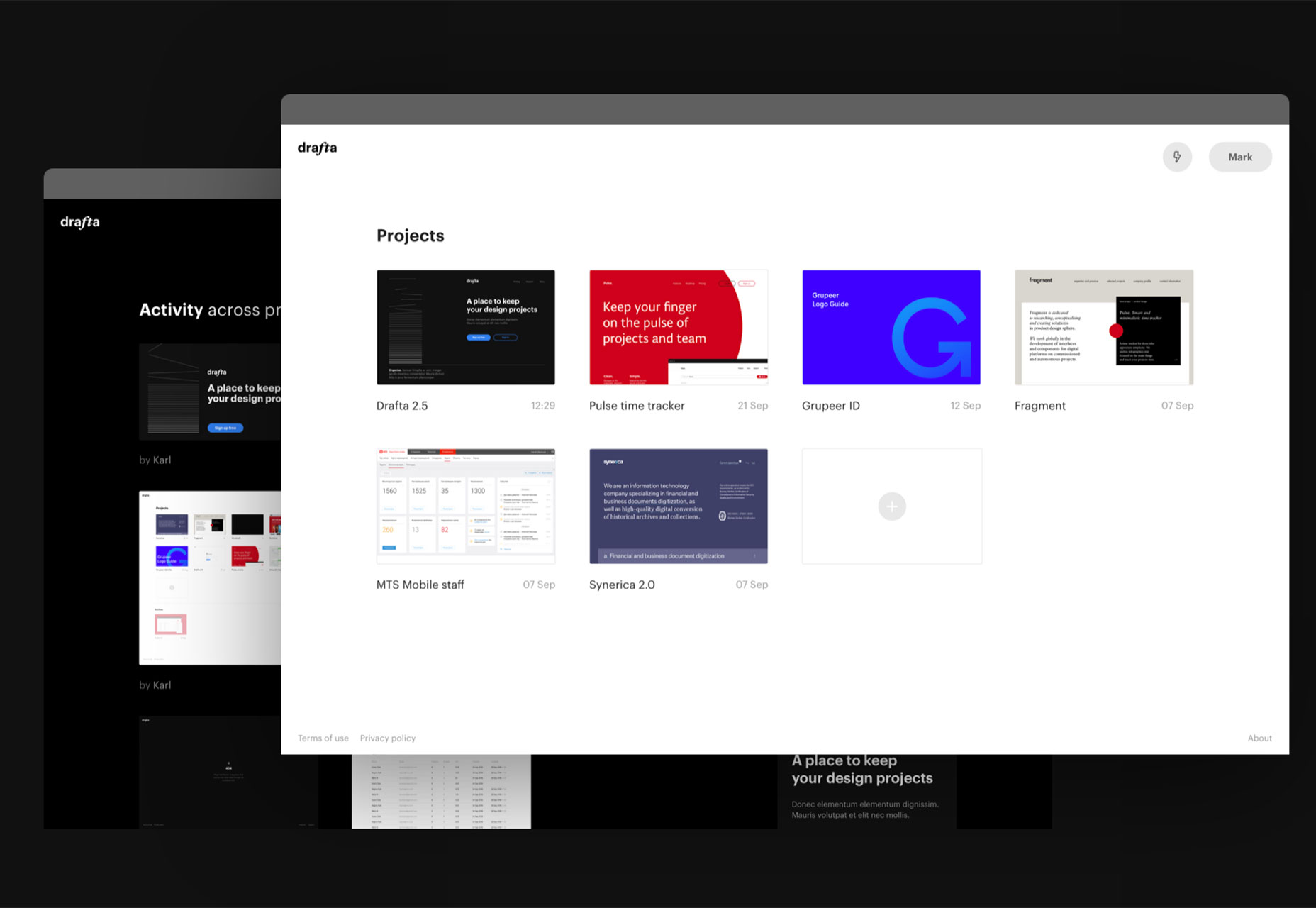
Task: Open the Drafta 2.5 project thumbnail
Action: click(465, 327)
